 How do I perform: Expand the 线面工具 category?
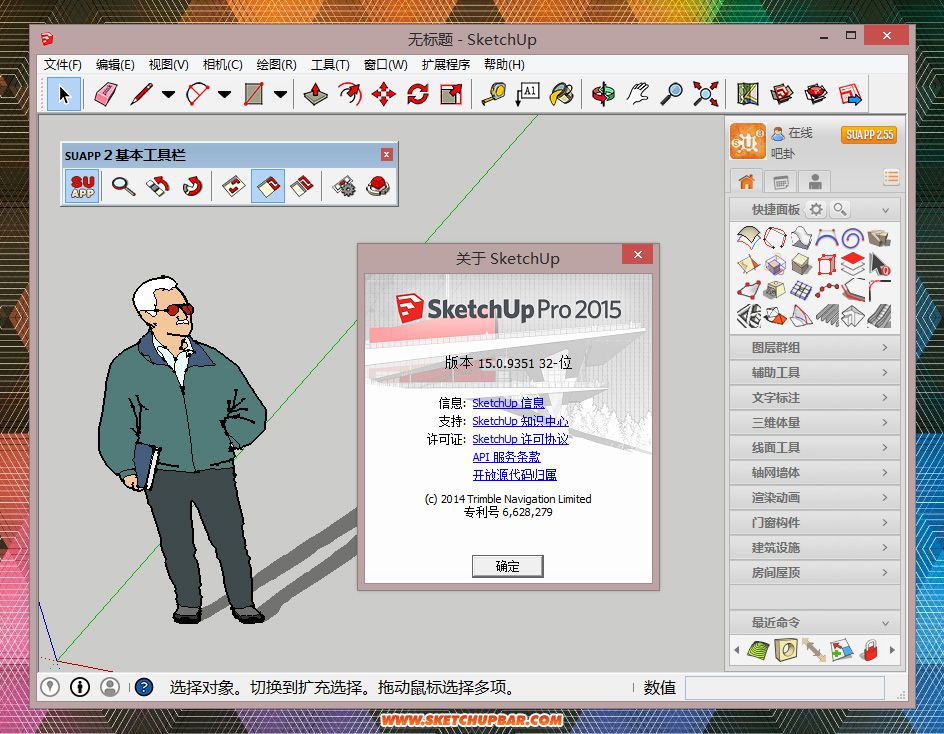tap(815, 447)
